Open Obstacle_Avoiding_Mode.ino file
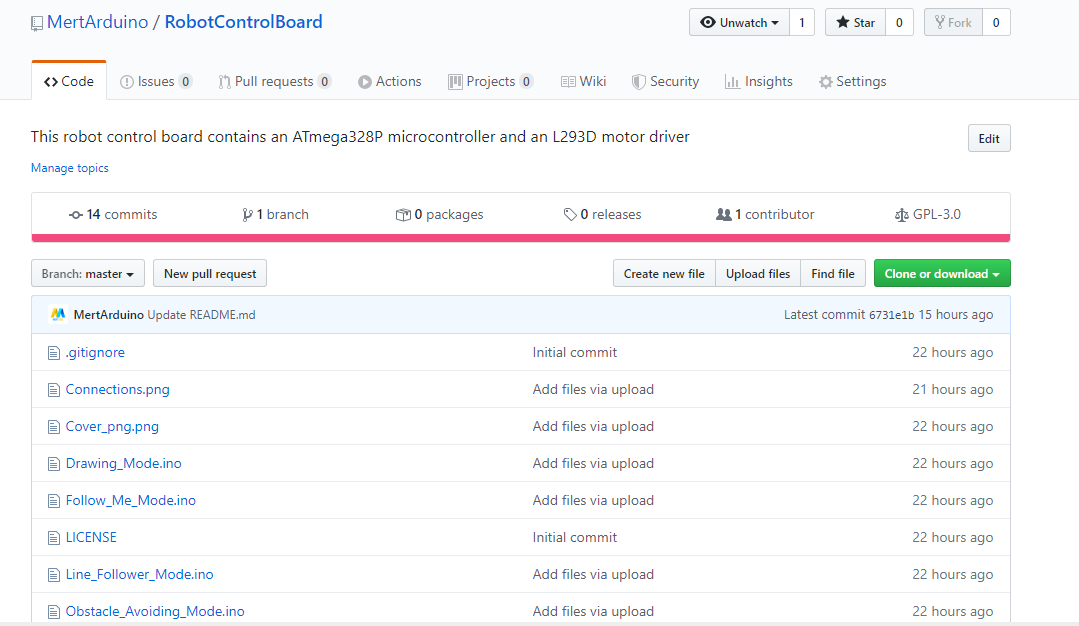The width and height of the screenshot is (1079, 626). tap(155, 612)
